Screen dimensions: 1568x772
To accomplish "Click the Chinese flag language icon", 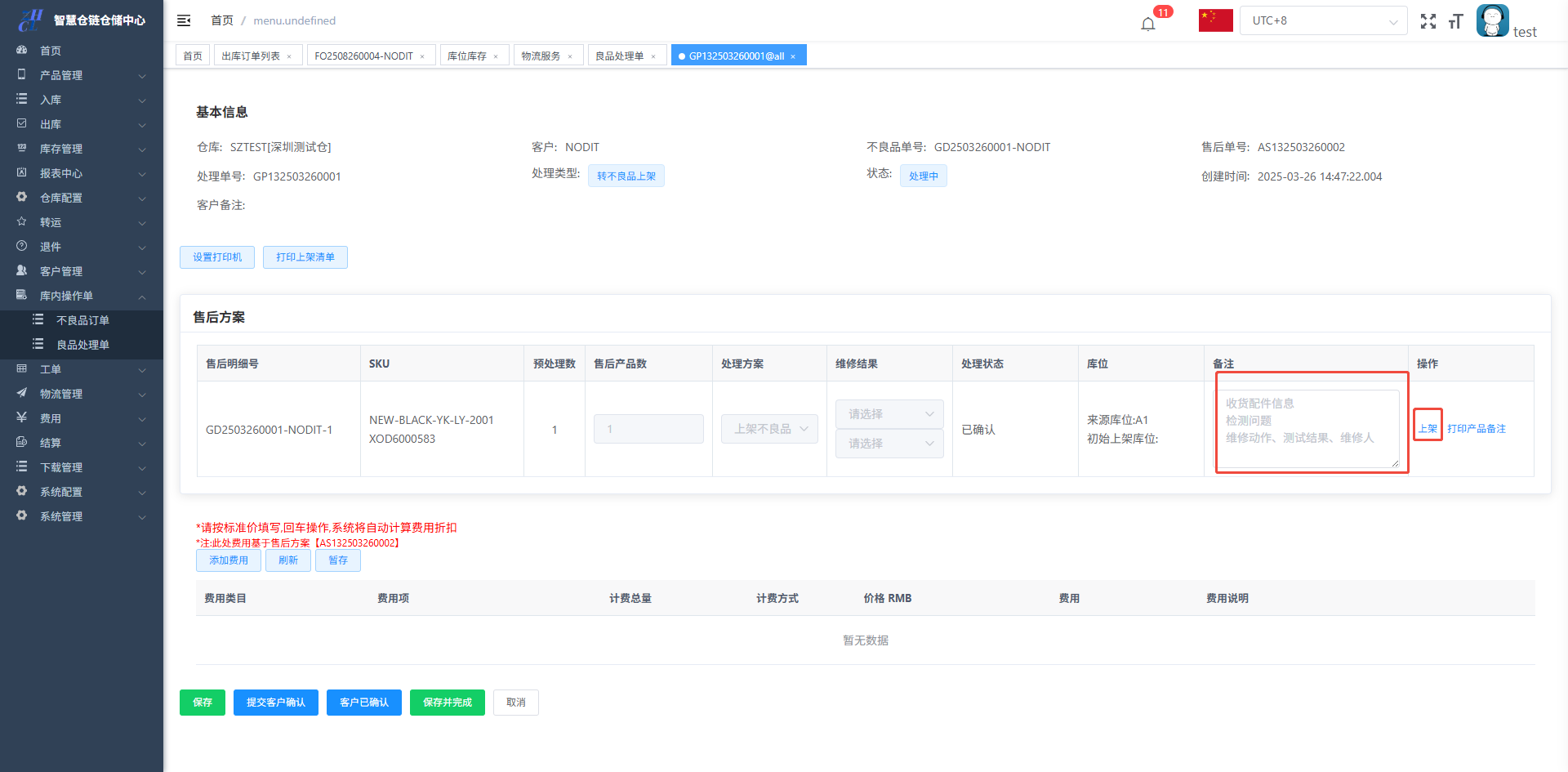I will 1215,20.
